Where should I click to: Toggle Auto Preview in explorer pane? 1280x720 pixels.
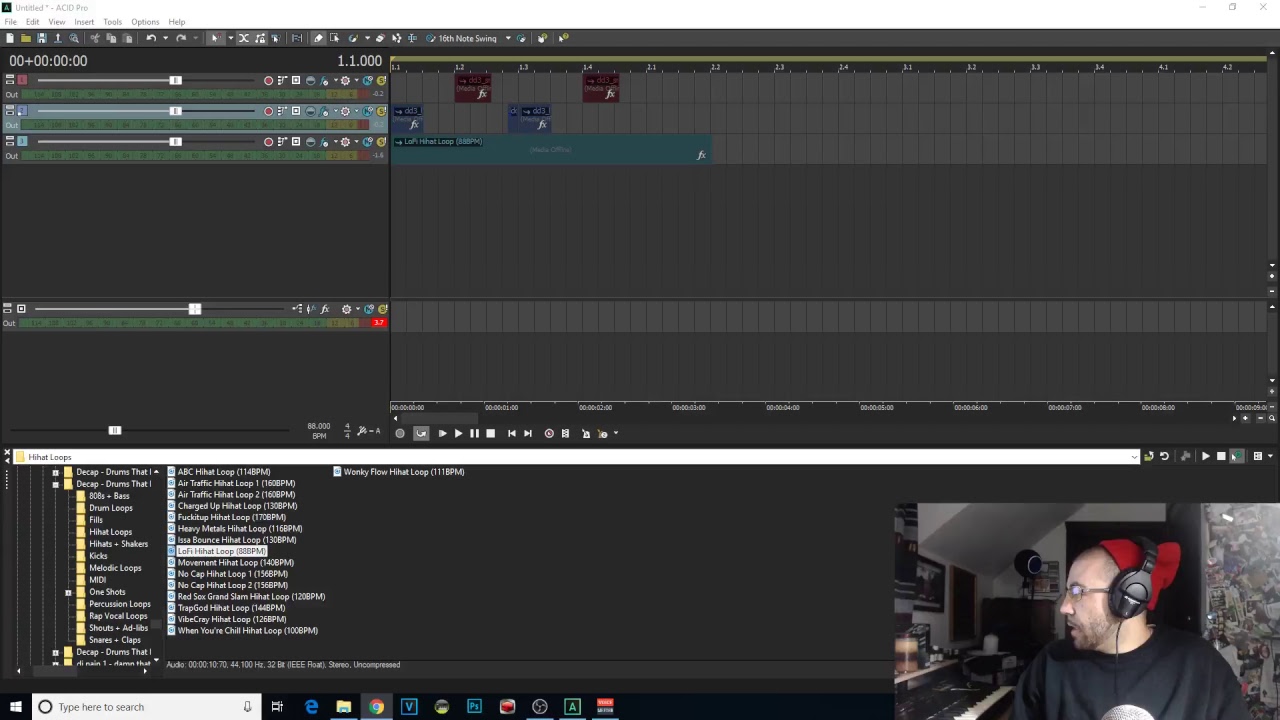[x=1236, y=456]
